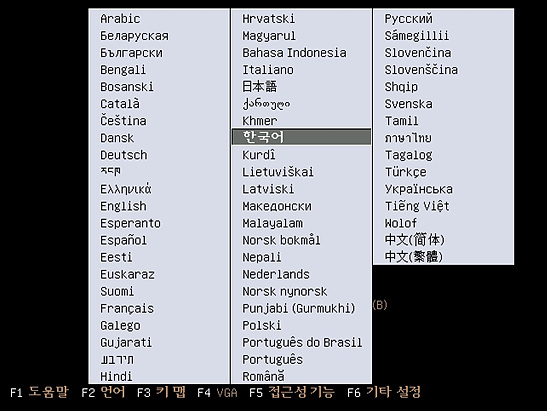
Task: Select Українська language
Action: [x=419, y=189]
